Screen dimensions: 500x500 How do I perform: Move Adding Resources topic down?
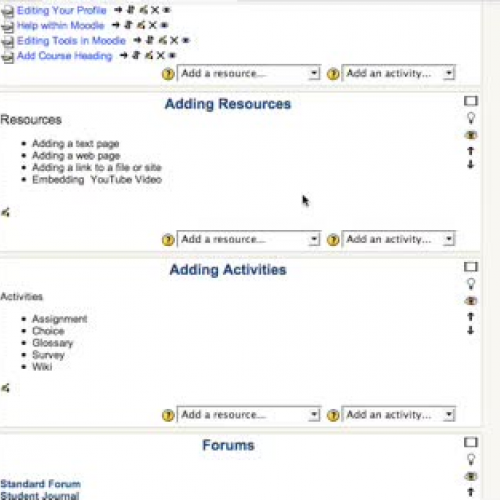[471, 164]
